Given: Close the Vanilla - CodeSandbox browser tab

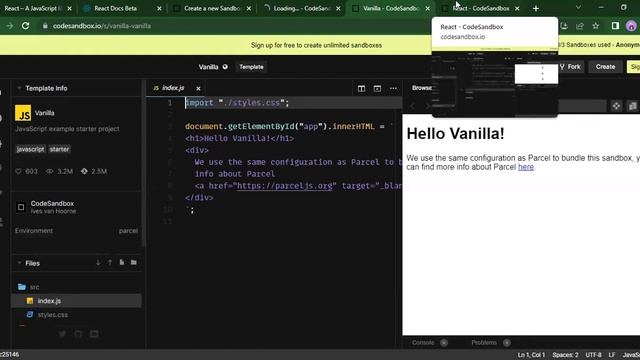Looking at the screenshot, I should [x=427, y=9].
